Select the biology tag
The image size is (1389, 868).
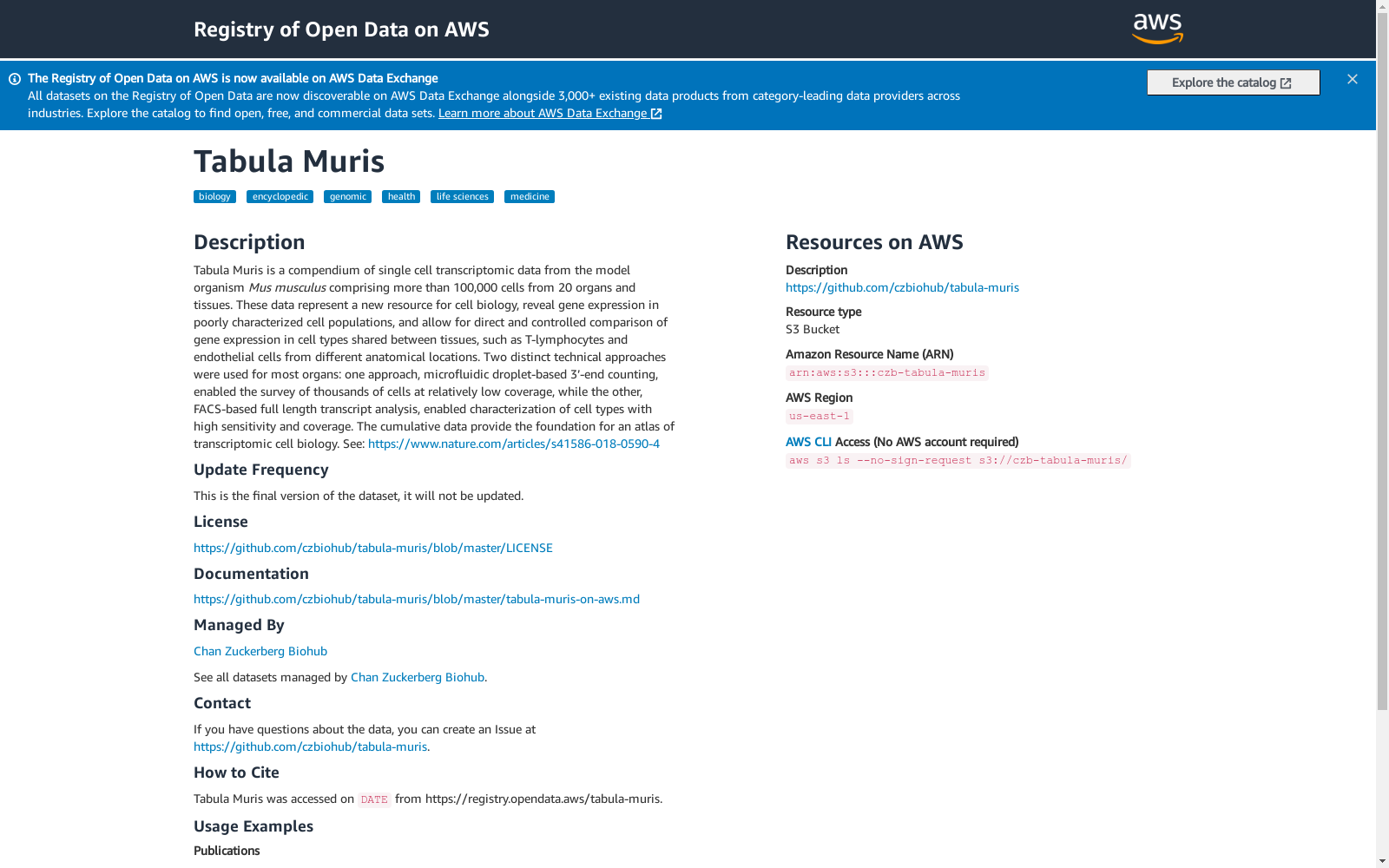(214, 197)
